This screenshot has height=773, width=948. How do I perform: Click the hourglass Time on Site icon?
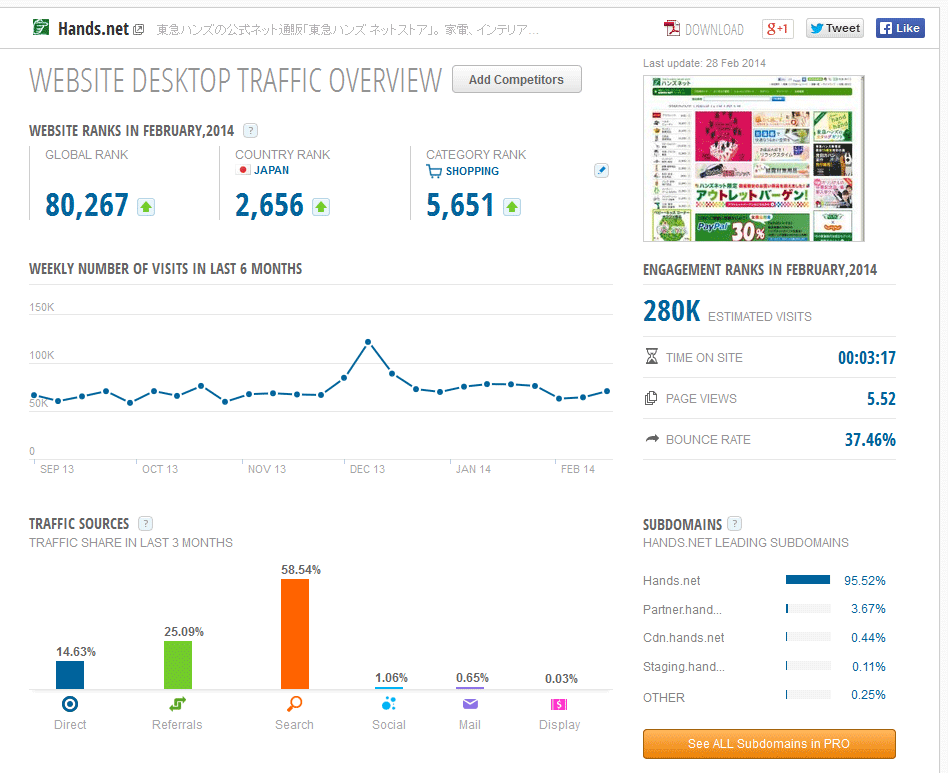(652, 357)
